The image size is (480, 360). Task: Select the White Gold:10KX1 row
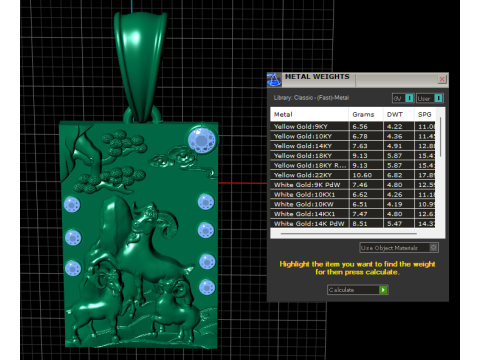click(353, 194)
